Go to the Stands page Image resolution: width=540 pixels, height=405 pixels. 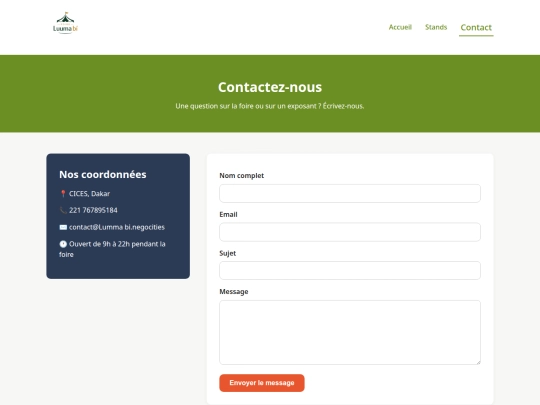tap(436, 27)
